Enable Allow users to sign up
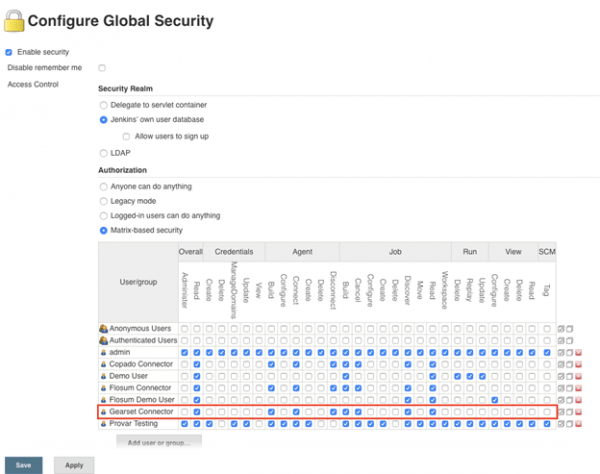 126,137
